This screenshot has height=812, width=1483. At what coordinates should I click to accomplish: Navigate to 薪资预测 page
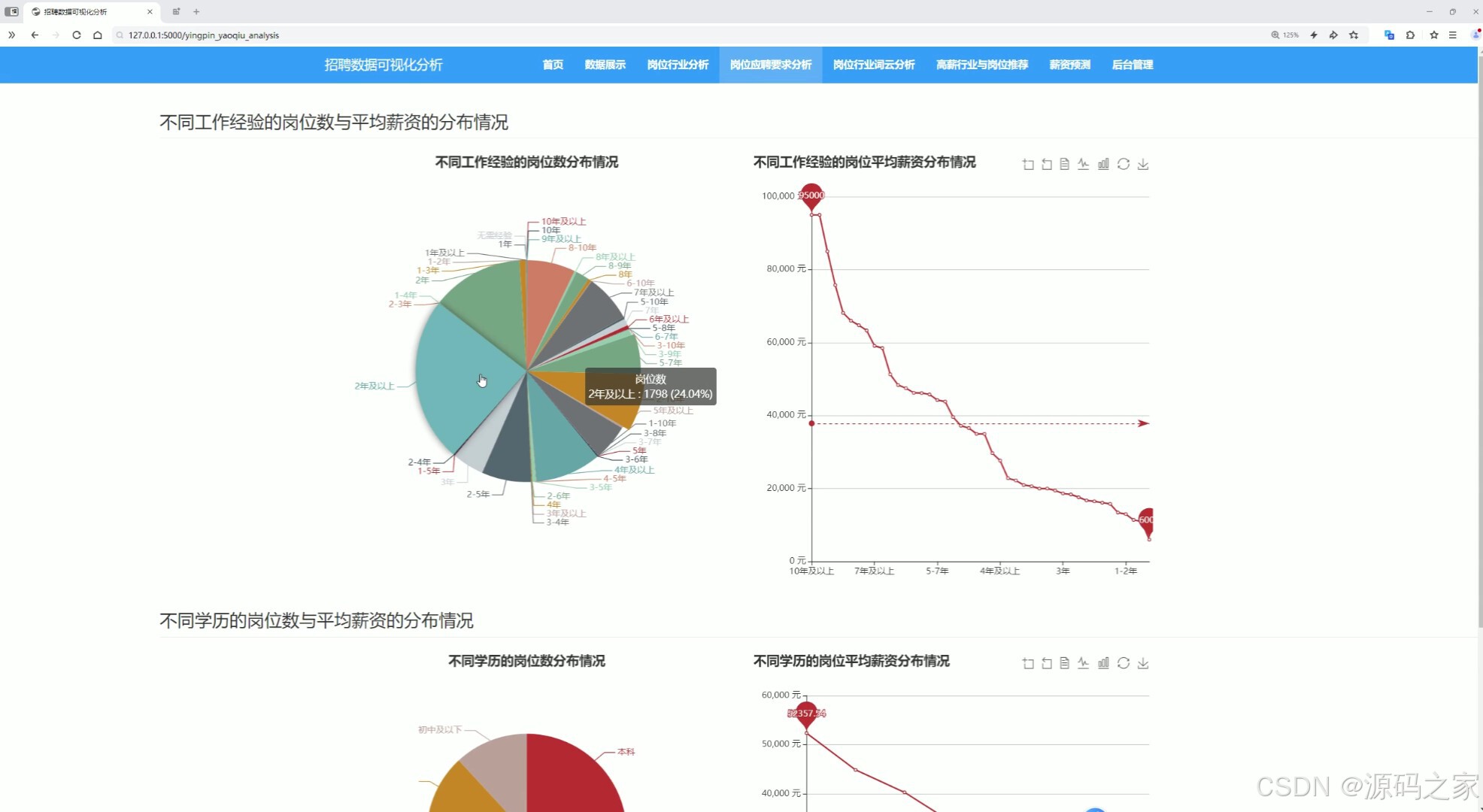[x=1069, y=65]
